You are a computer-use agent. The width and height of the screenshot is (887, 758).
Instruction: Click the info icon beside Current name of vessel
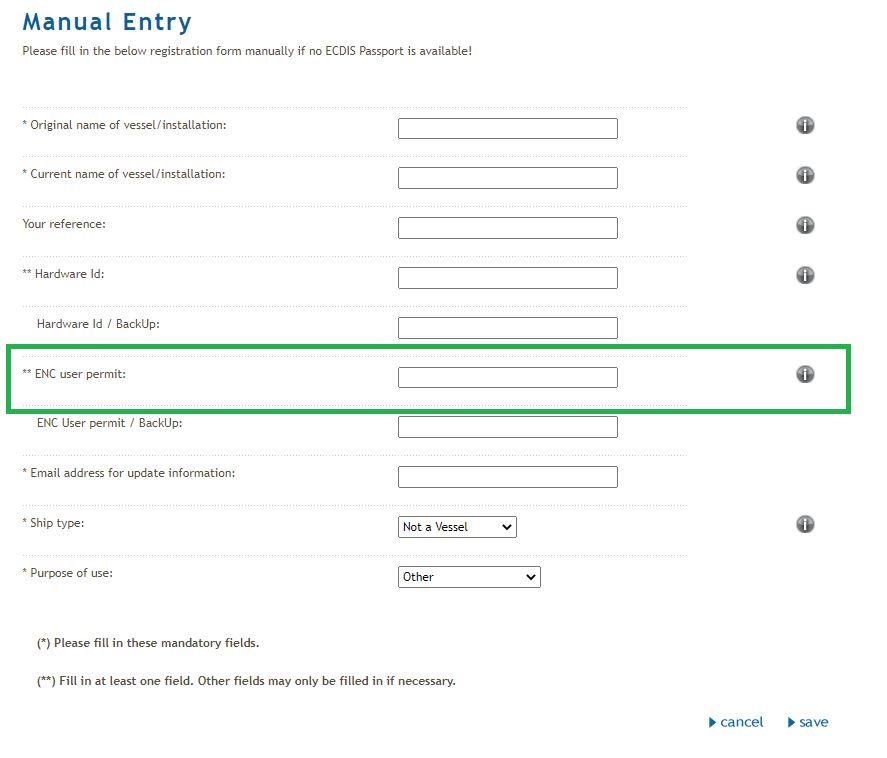pos(805,175)
